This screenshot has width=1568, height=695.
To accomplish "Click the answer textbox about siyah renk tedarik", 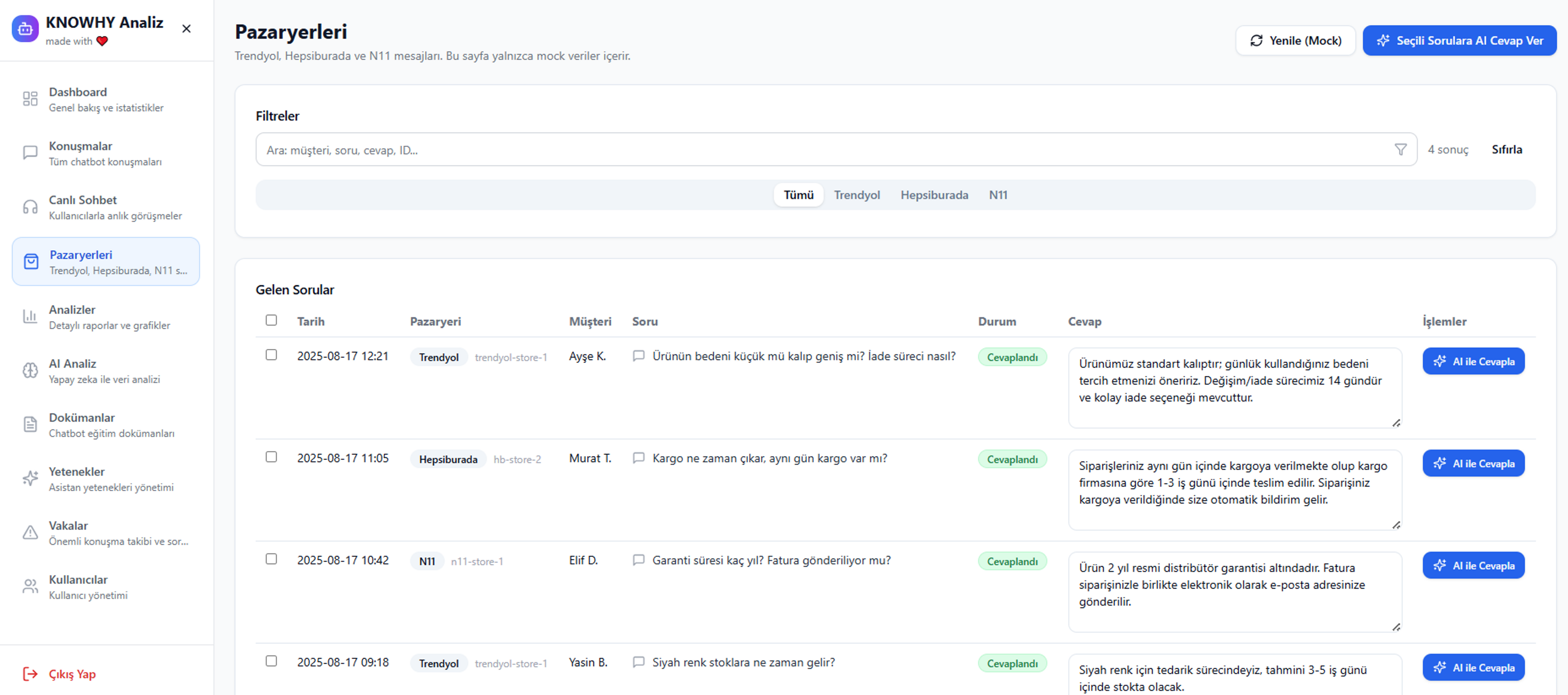I will coord(1234,675).
